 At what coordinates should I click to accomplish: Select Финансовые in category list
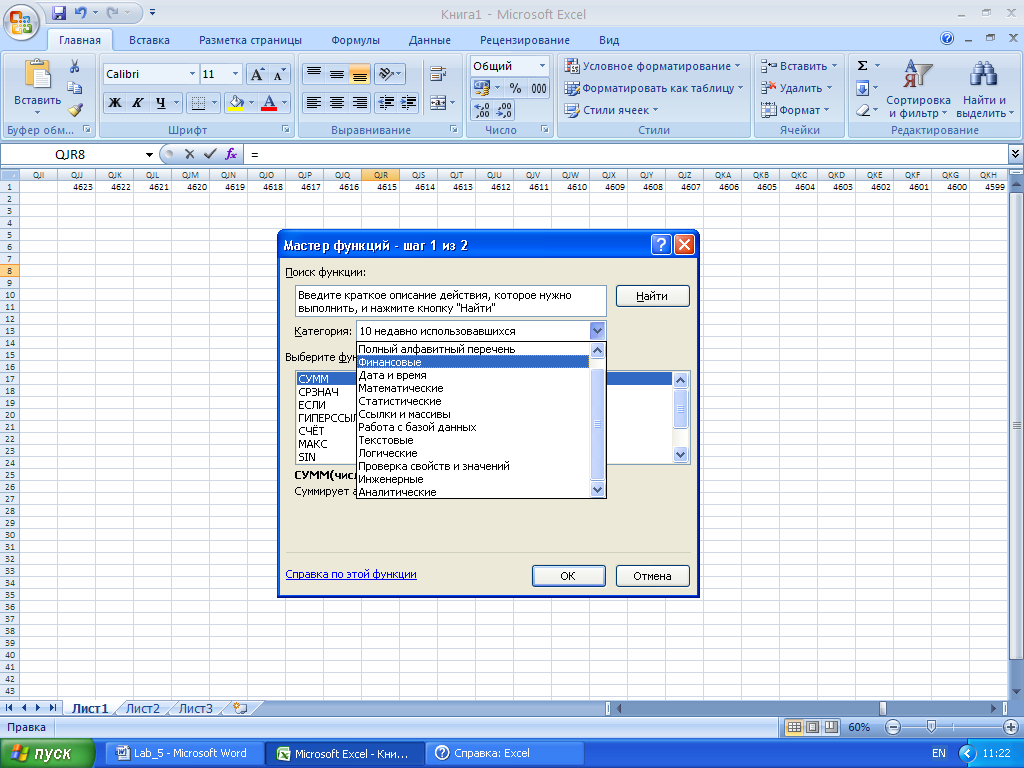473,362
